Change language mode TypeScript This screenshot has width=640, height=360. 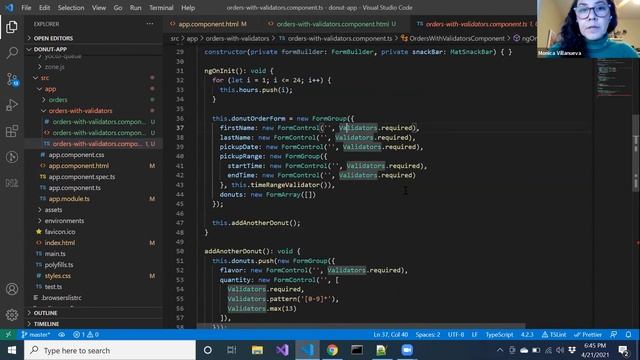click(x=499, y=334)
